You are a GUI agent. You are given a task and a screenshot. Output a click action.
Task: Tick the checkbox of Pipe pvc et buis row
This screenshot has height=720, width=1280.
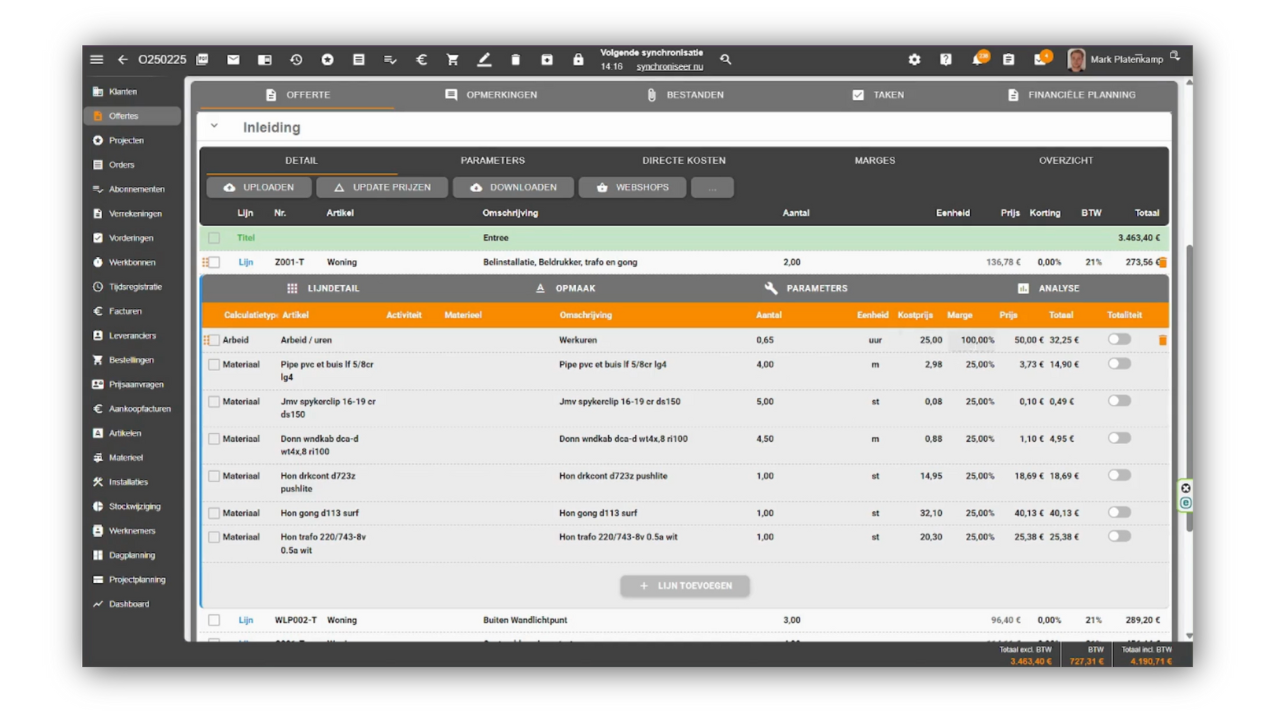pos(214,365)
